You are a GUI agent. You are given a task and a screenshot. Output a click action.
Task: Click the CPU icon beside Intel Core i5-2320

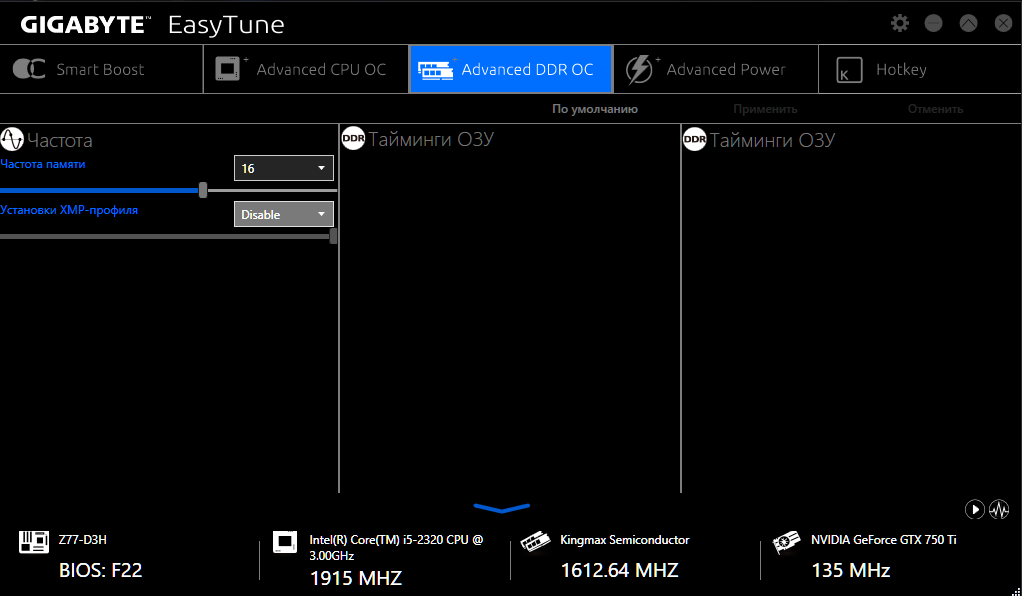pyautogui.click(x=285, y=542)
